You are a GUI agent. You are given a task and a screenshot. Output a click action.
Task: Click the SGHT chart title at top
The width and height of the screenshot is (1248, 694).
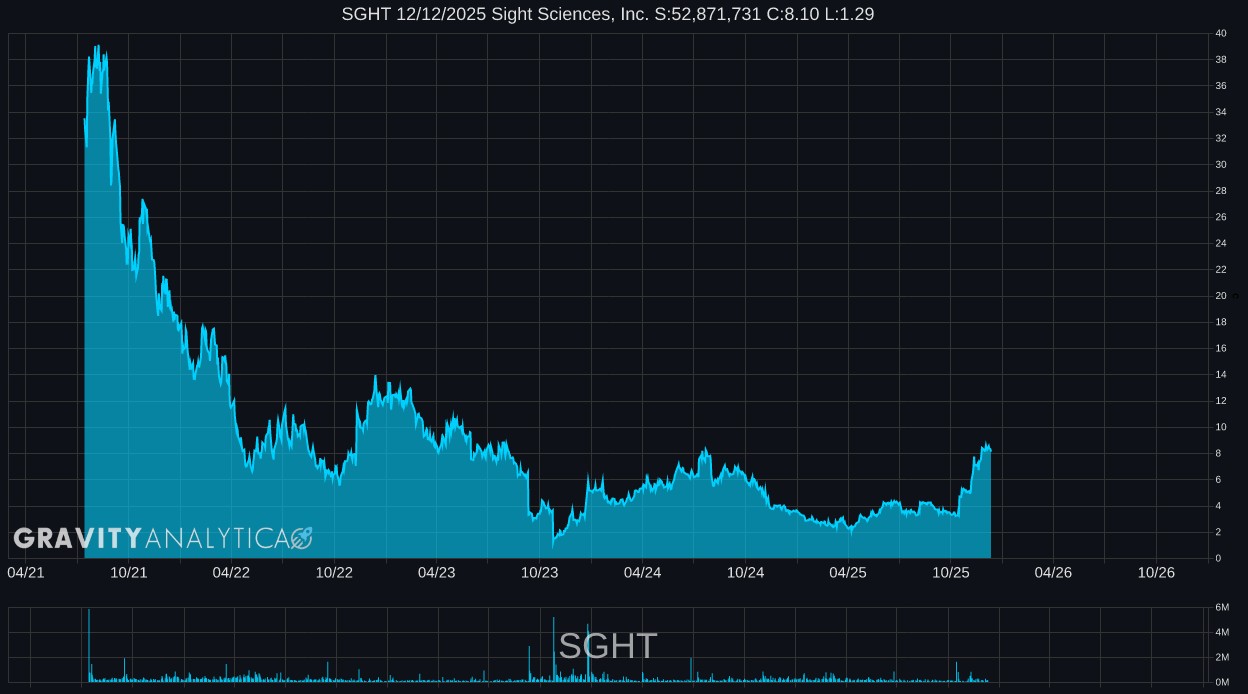pyautogui.click(x=607, y=14)
